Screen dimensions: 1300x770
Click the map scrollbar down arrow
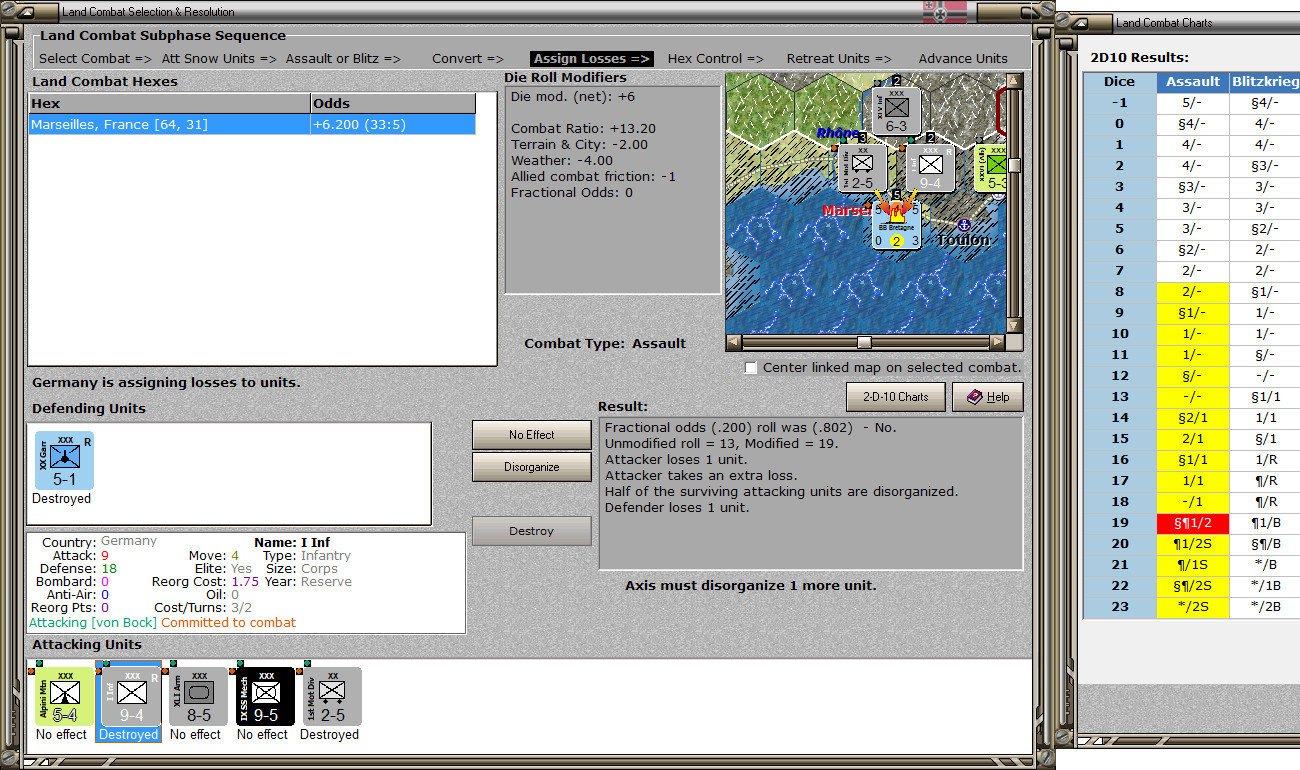tap(1014, 326)
